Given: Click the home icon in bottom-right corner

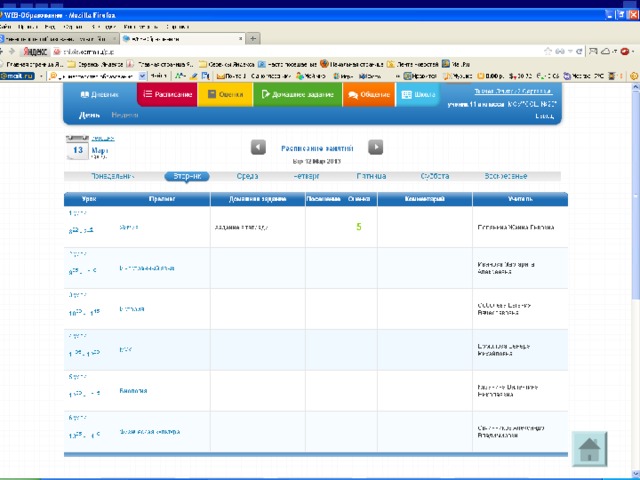Looking at the screenshot, I should pos(589,448).
